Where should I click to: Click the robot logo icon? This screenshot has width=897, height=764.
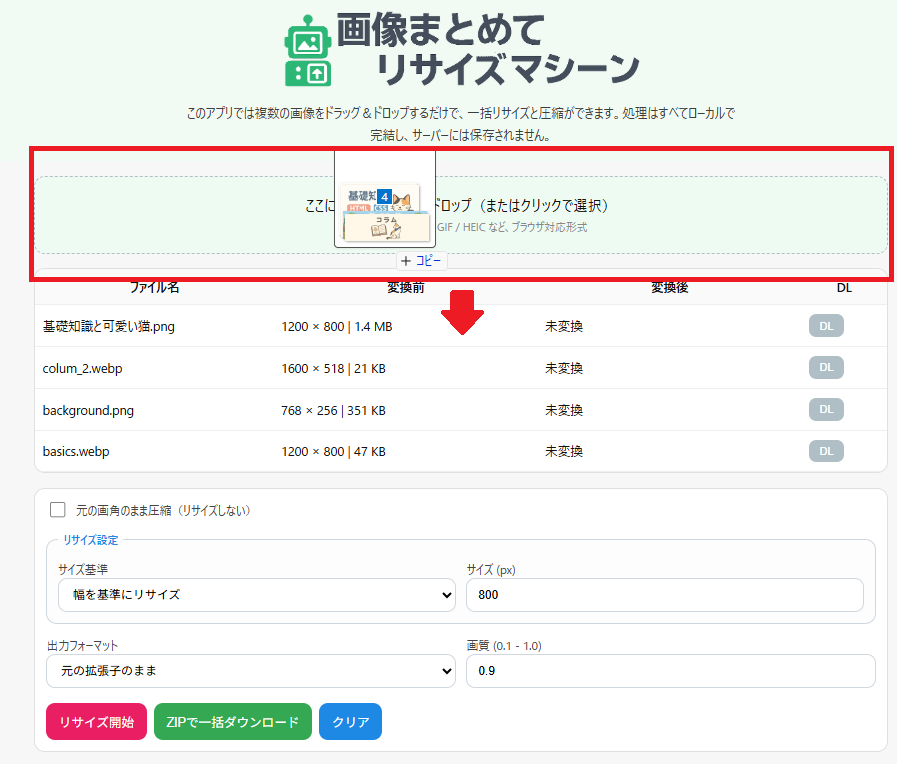(307, 50)
